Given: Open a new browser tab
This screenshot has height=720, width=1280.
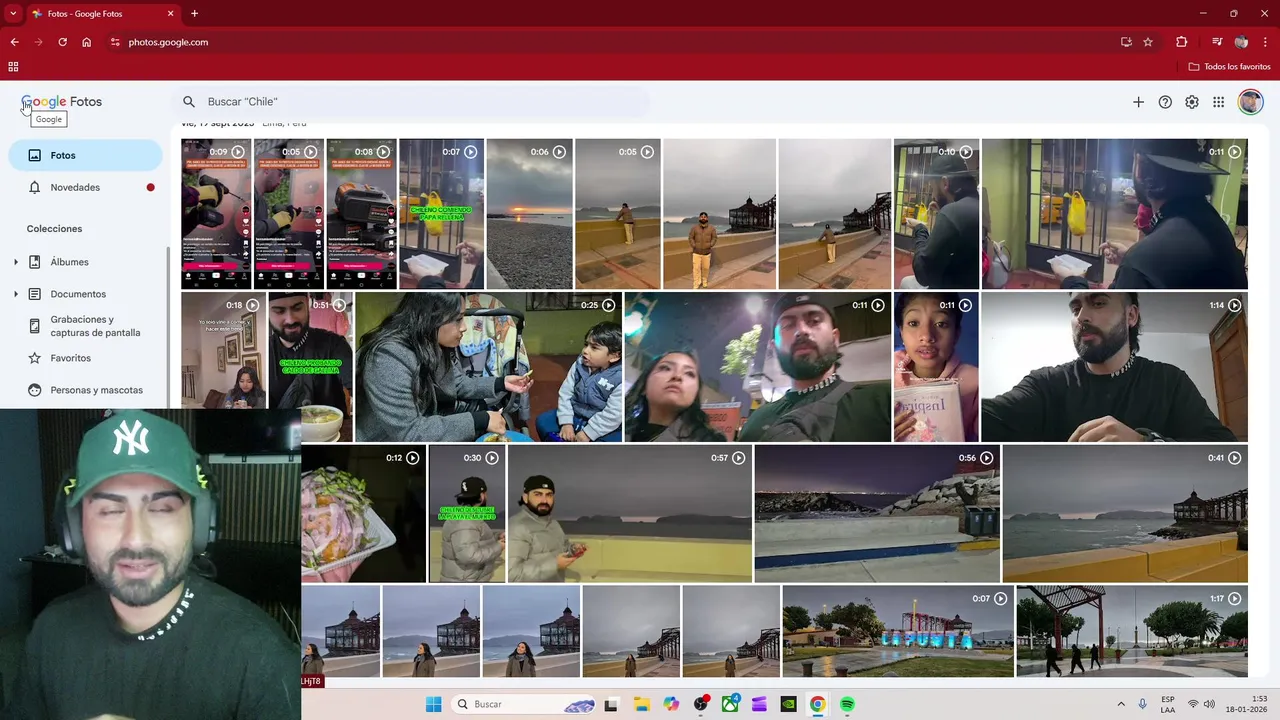Looking at the screenshot, I should 194,13.
